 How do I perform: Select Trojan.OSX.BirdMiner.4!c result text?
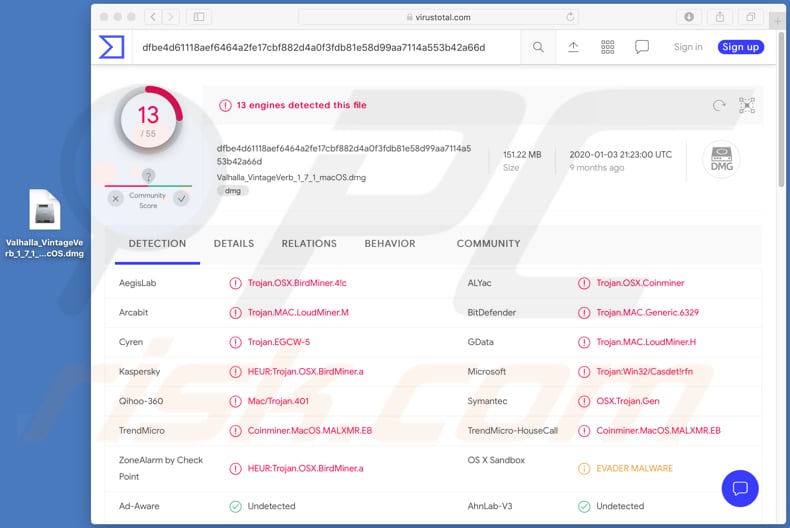click(x=297, y=283)
